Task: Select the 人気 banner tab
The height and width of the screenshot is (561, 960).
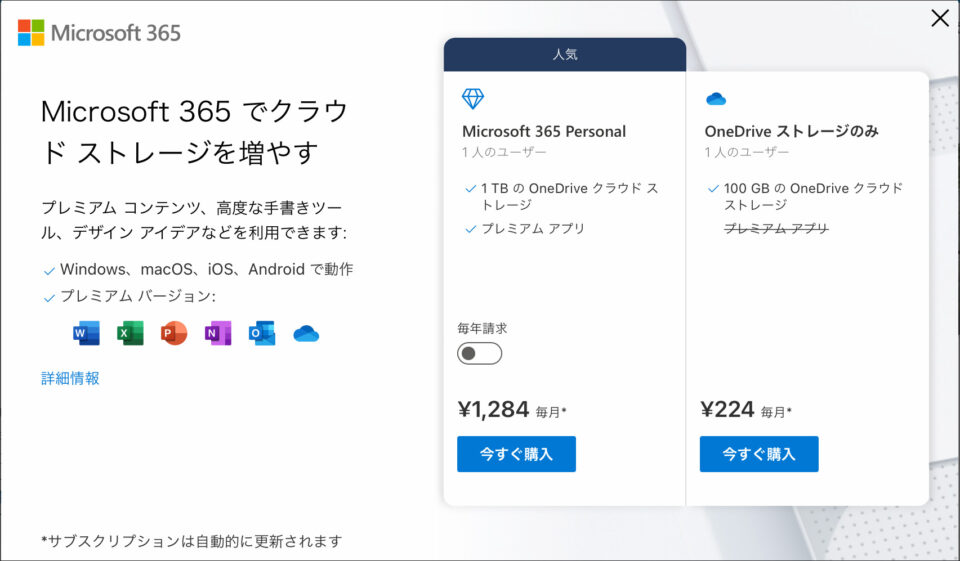Action: click(564, 55)
